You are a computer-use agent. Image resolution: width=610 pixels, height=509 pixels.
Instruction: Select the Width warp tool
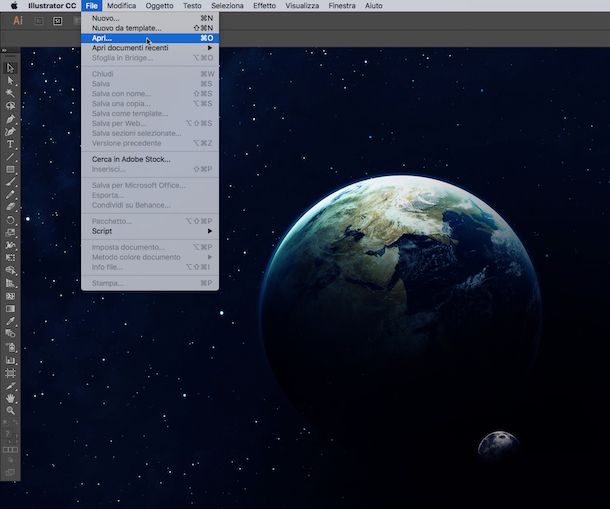tap(10, 245)
